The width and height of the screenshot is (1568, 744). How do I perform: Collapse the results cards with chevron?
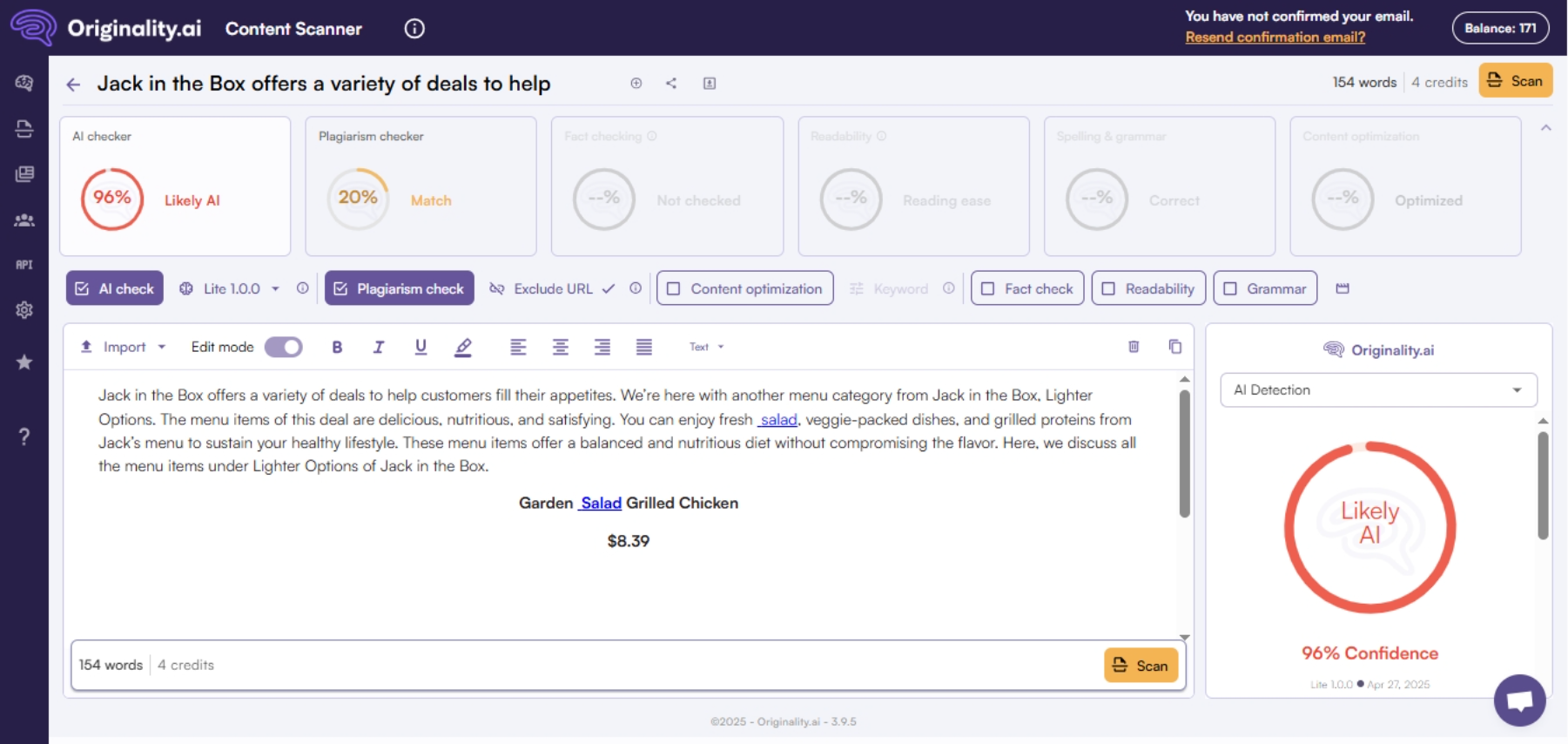1546,128
